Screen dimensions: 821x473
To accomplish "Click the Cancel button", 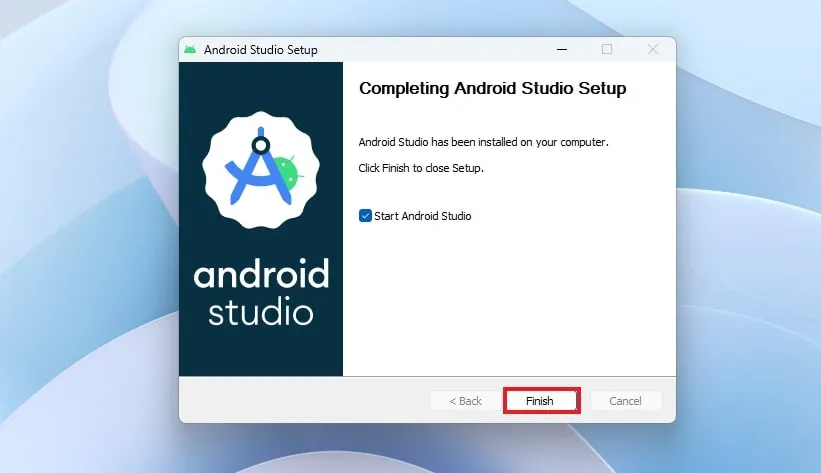I will click(x=626, y=401).
